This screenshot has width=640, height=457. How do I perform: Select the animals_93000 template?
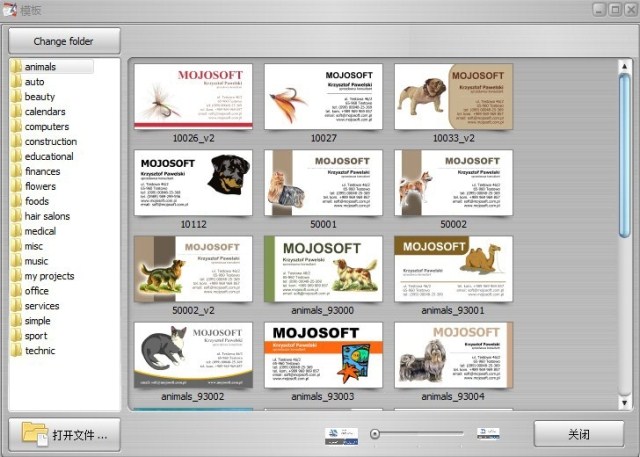[323, 269]
